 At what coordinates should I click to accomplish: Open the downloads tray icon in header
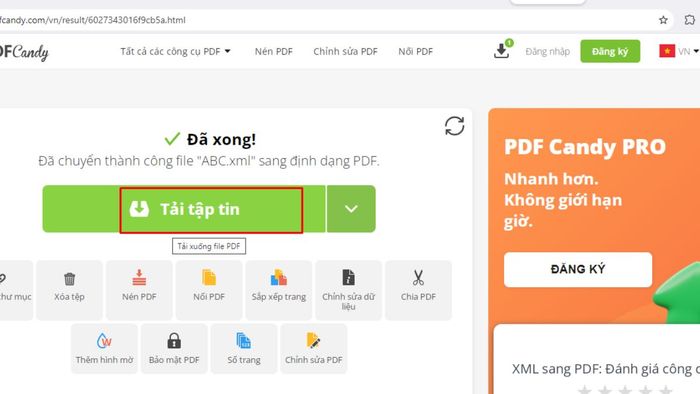tap(503, 50)
